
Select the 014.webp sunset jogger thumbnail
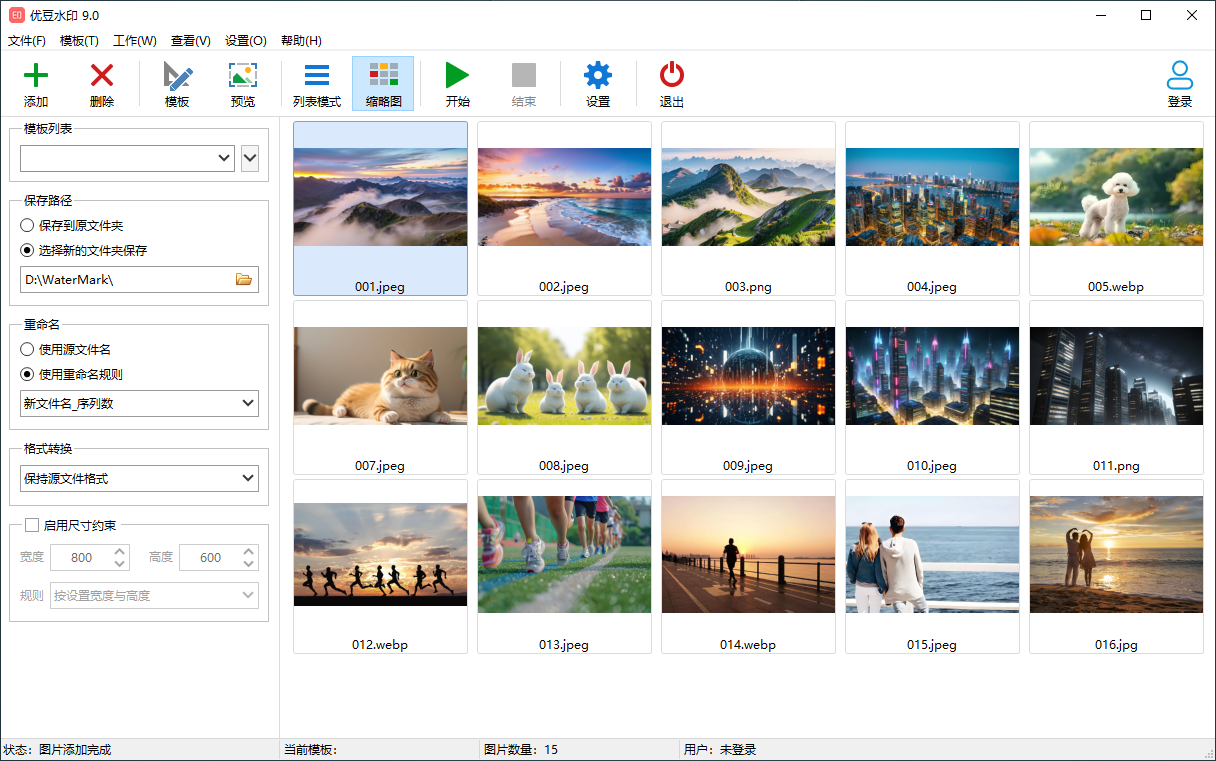pos(748,567)
